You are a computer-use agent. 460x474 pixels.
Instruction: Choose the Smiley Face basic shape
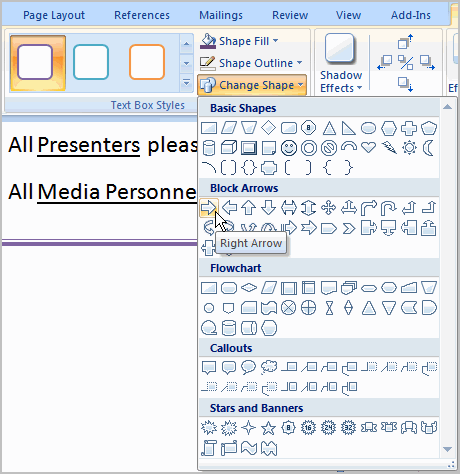pos(289,148)
